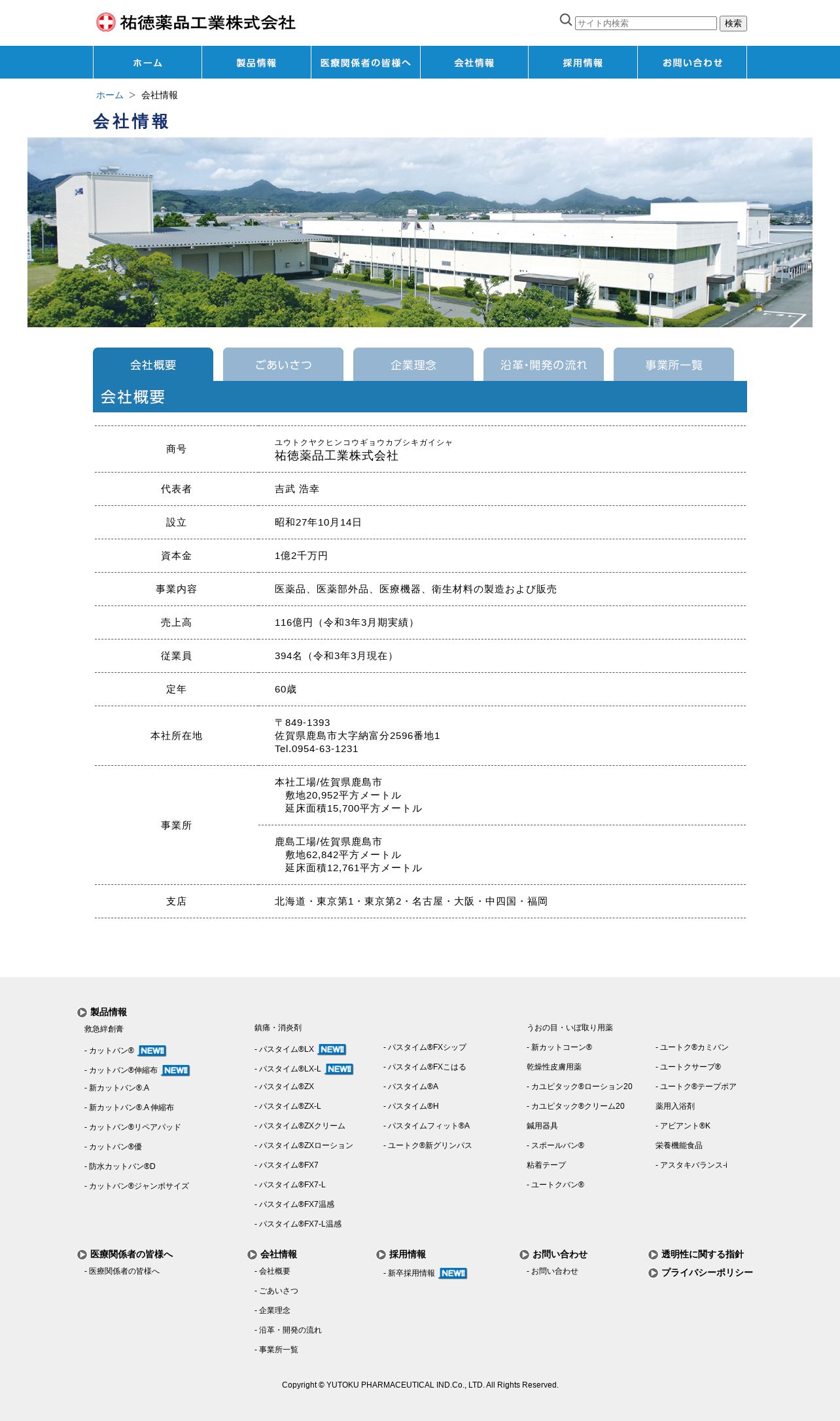
Task: Open 採用情報 in the main navigation
Action: point(583,62)
